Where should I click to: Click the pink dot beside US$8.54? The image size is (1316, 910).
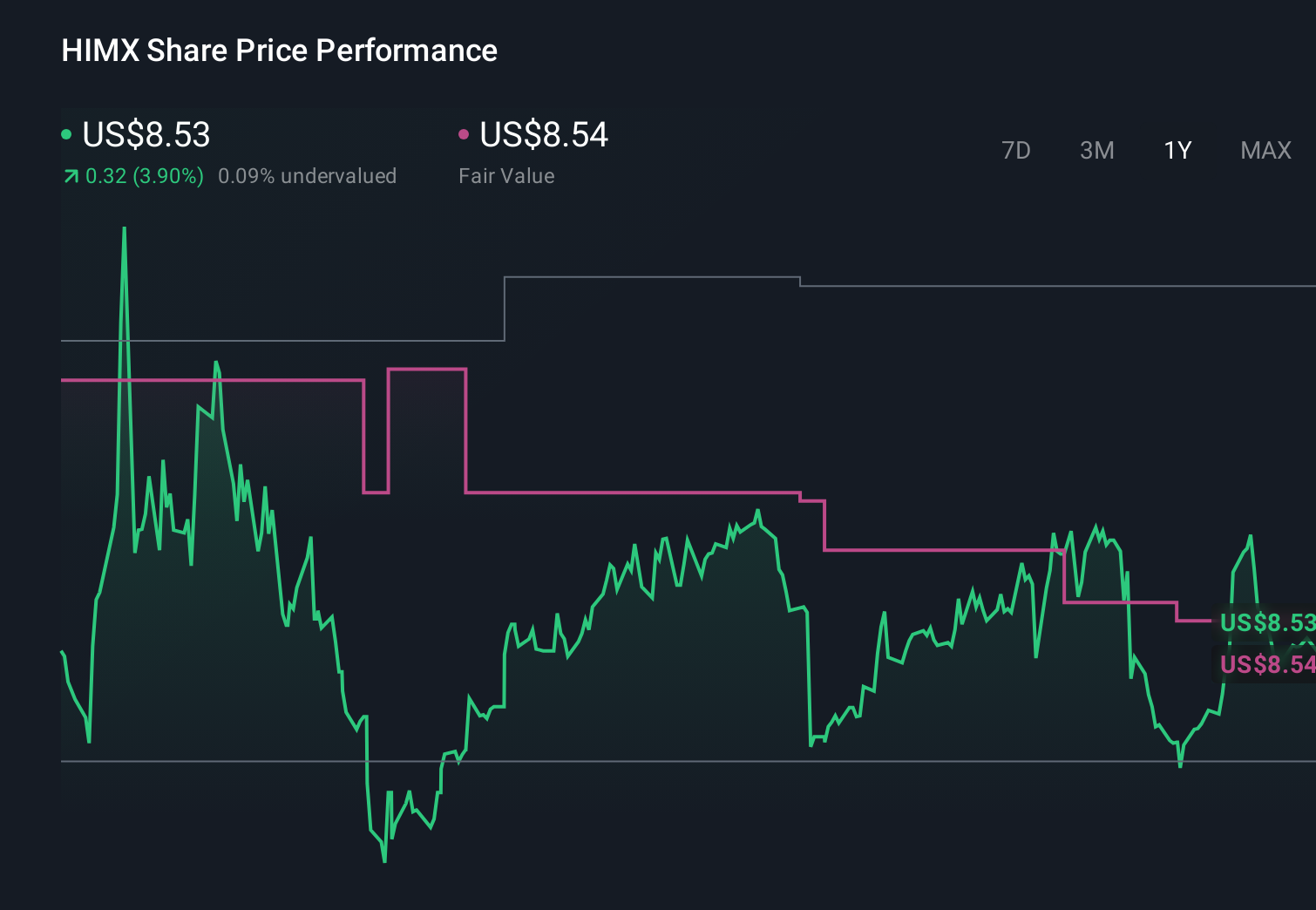pyautogui.click(x=464, y=134)
